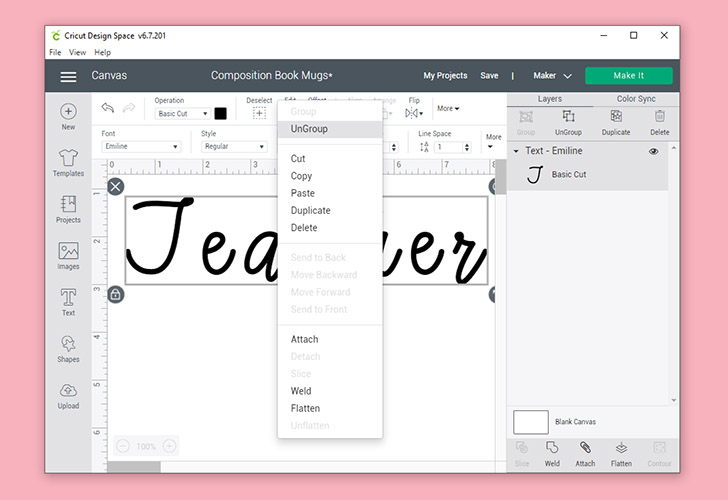Screen dimensions: 728x500
Task: Click the Flatten icon at panel bottom
Action: (621, 448)
